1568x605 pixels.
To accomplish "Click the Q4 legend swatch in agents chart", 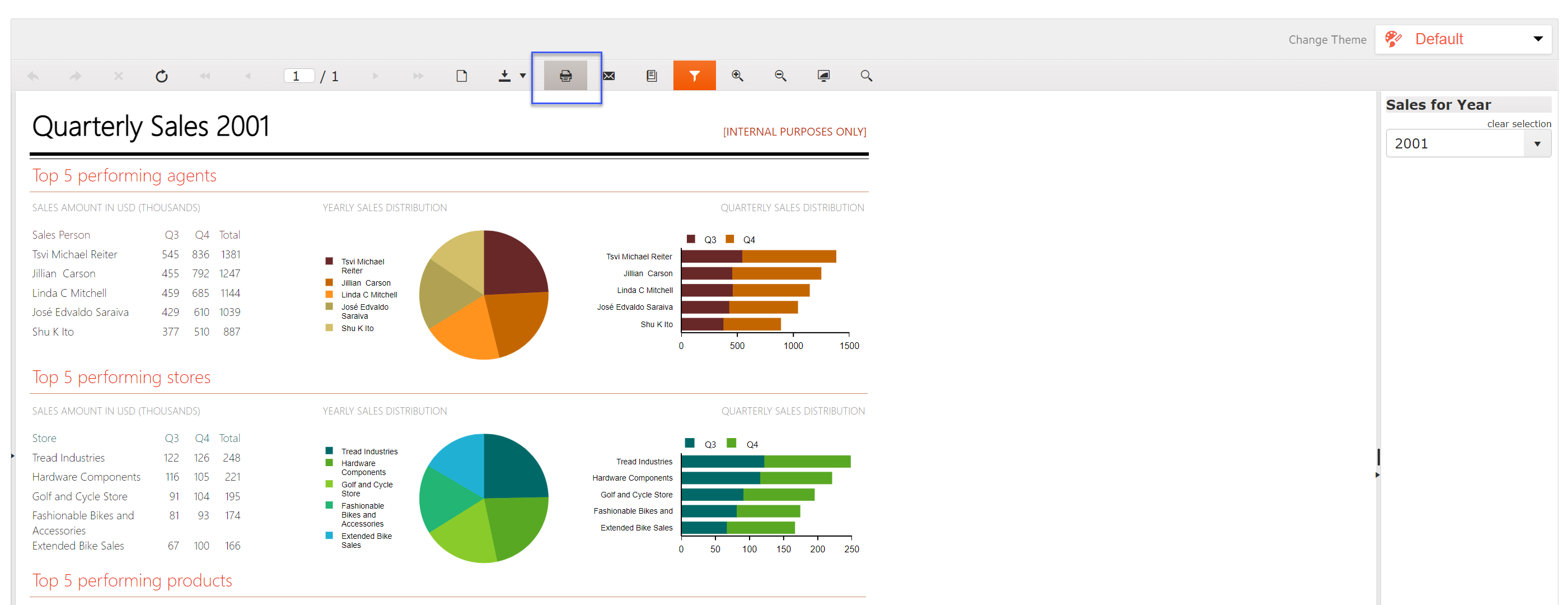I will pyautogui.click(x=729, y=239).
